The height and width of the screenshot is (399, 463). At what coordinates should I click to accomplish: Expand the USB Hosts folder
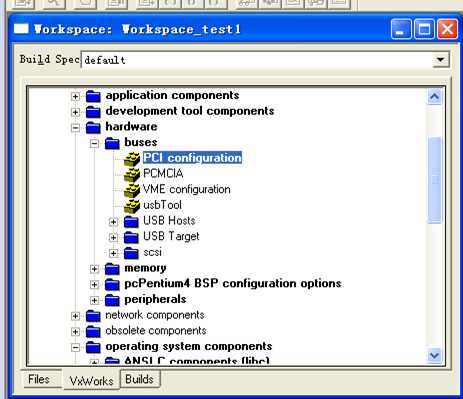coord(113,222)
